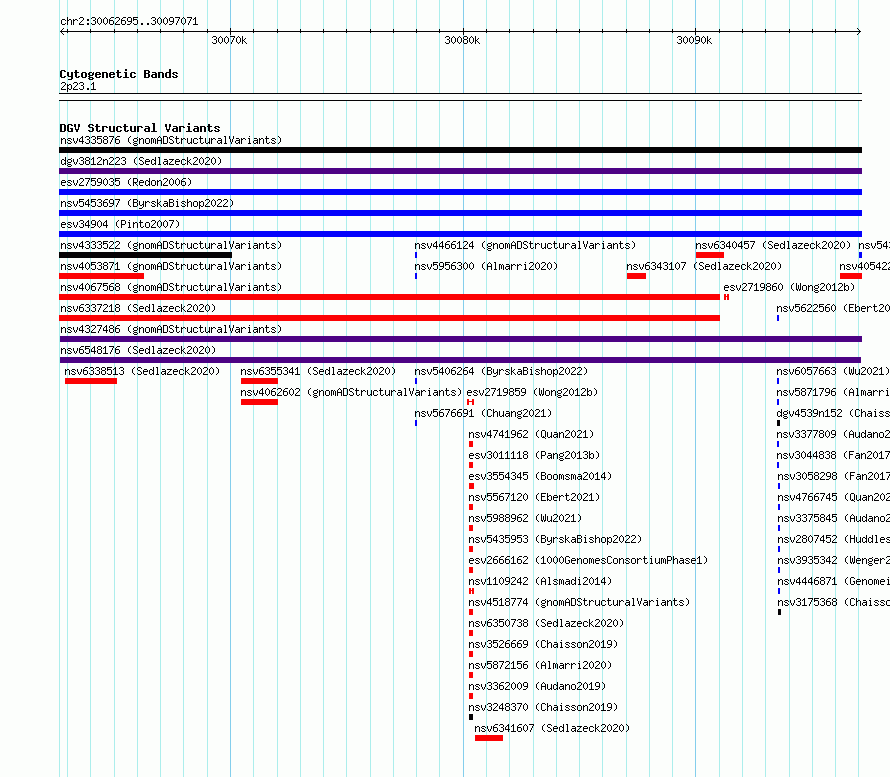Select nsv4327486 gnomADStructuralVariants label
Image resolution: width=890 pixels, height=777 pixels.
(x=171, y=329)
